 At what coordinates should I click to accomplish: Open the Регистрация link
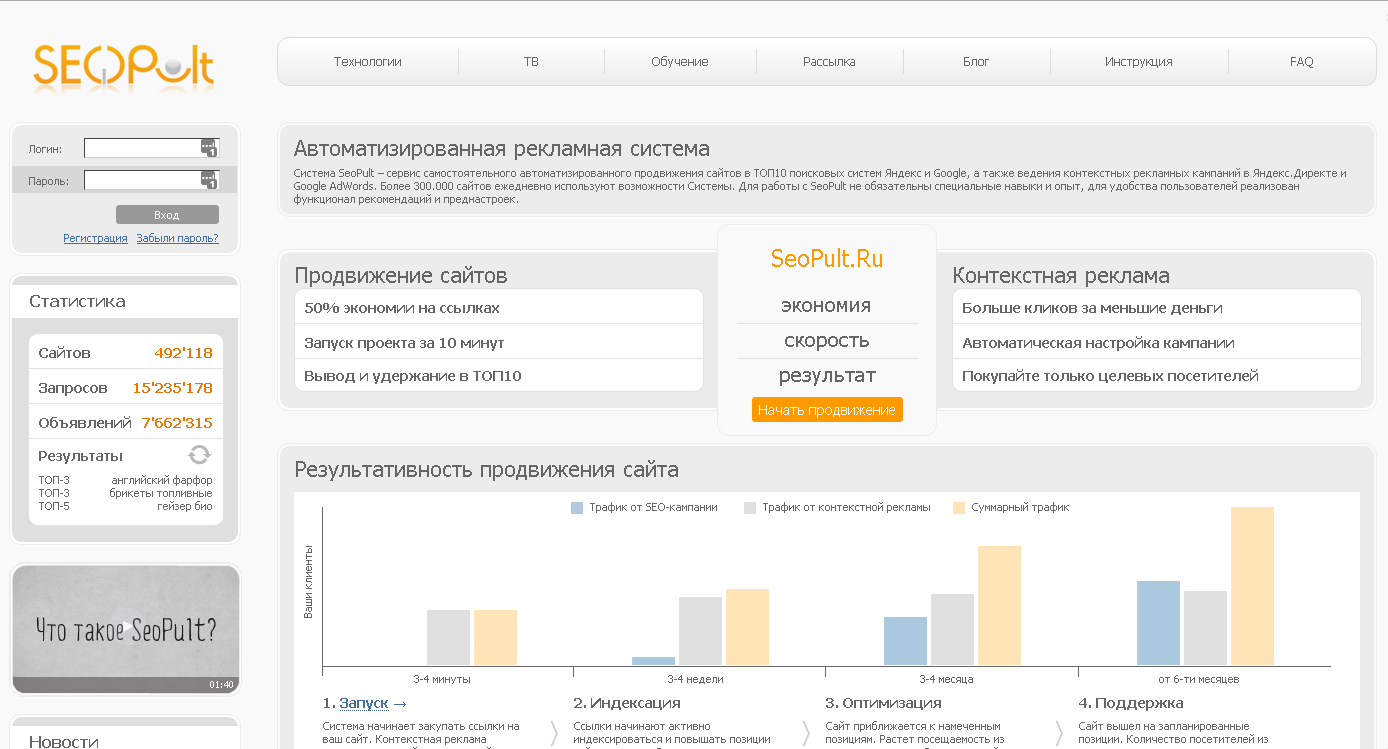[x=95, y=238]
